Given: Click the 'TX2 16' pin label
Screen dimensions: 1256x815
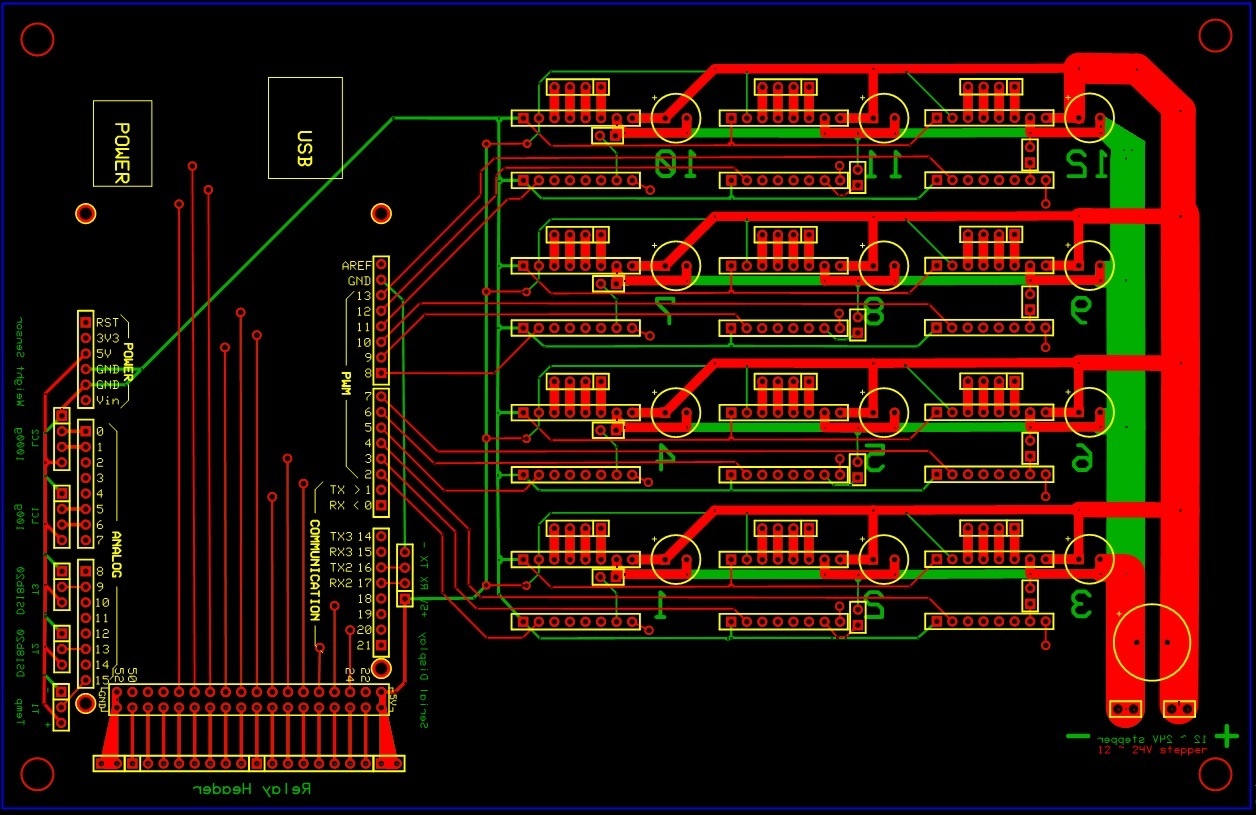Looking at the screenshot, I should pos(350,567).
